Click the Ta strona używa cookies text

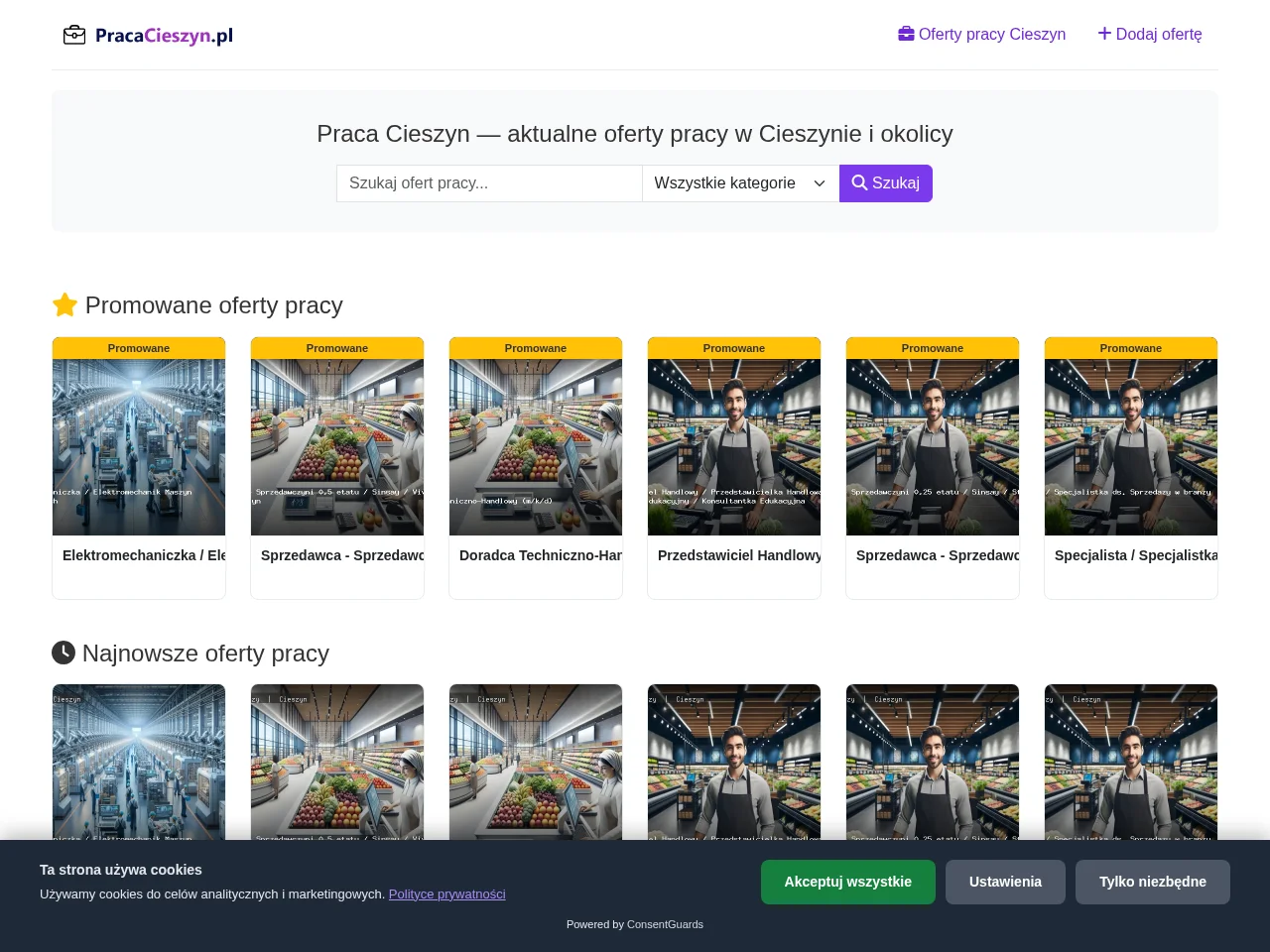click(x=121, y=870)
